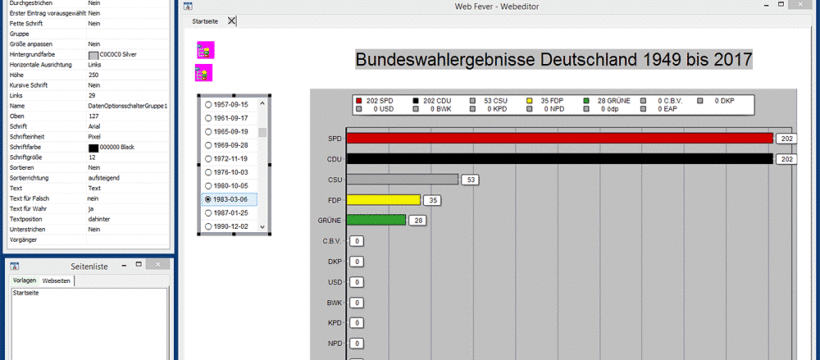
Task: Click the black CDU bar in chart
Action: point(560,159)
